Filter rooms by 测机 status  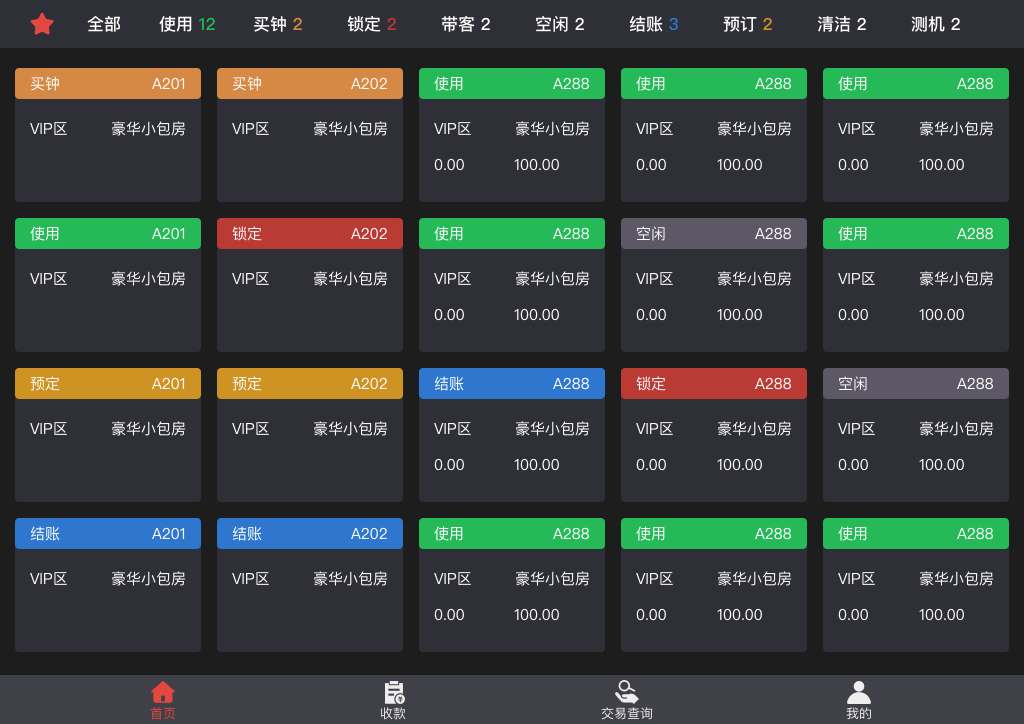pyautogui.click(x=935, y=24)
